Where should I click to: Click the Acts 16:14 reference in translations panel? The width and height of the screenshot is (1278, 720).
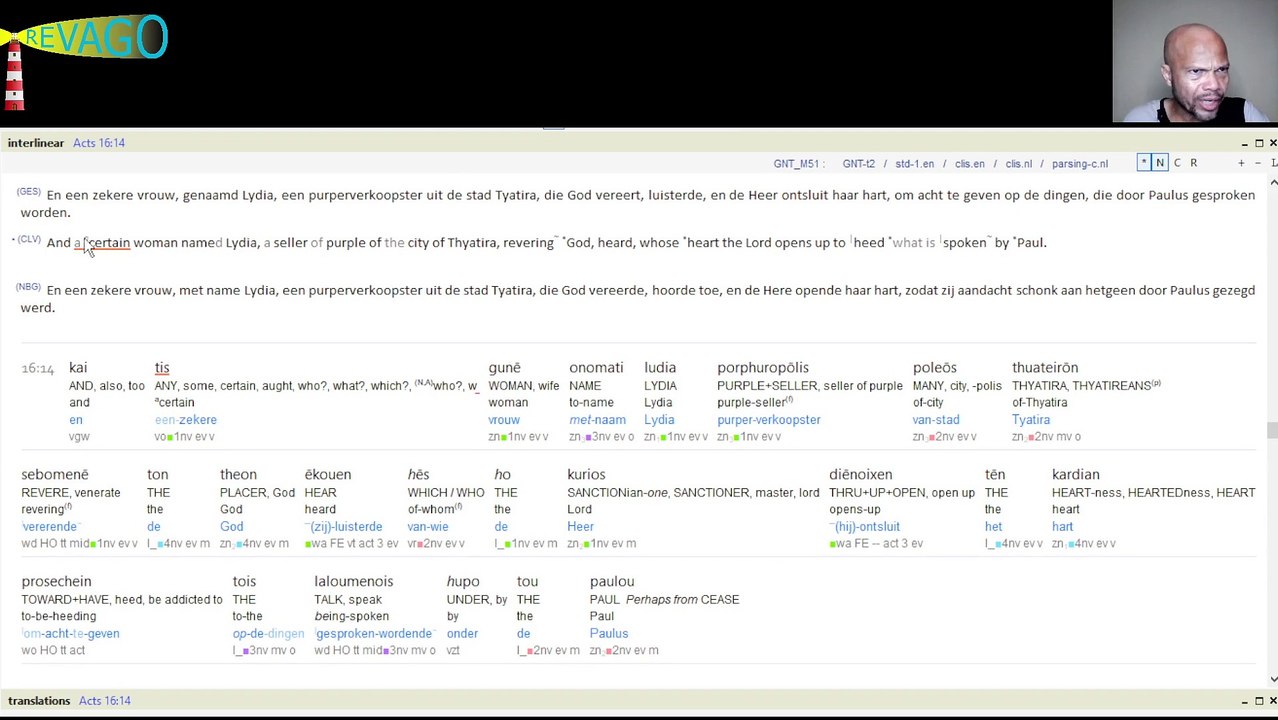point(105,701)
